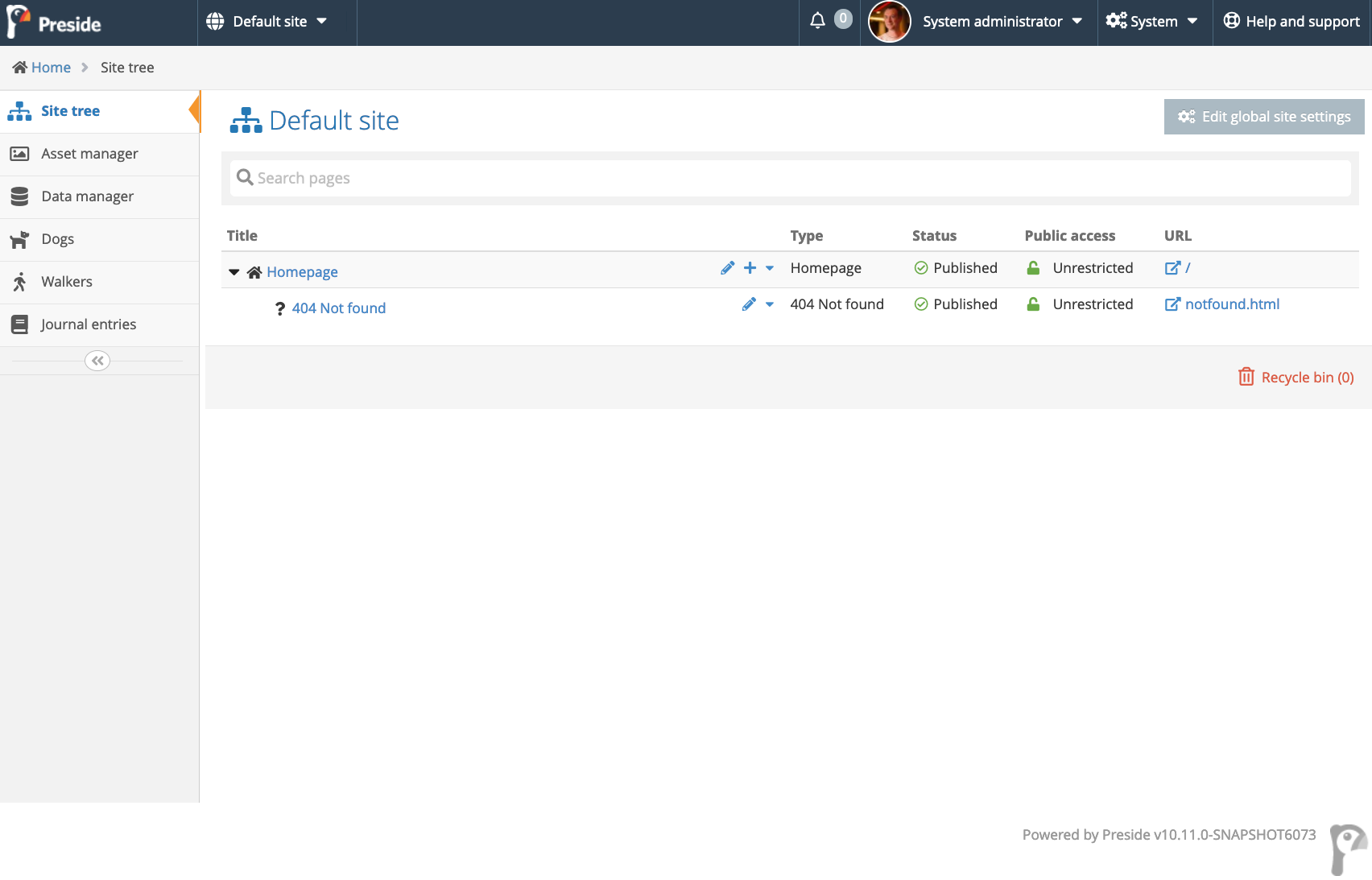The image size is (1372, 880).
Task: Open Homepage row actions dropdown caret
Action: click(x=770, y=268)
